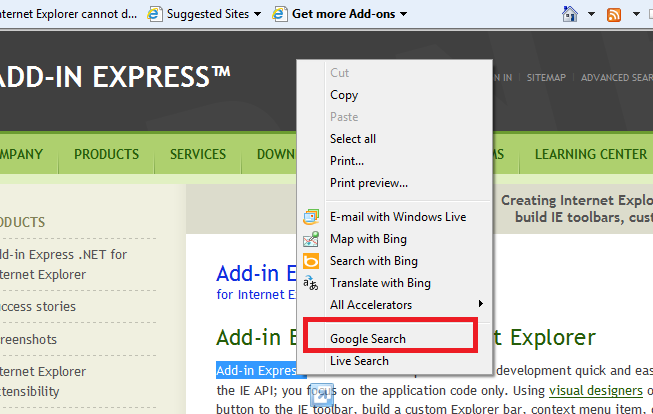Click the Home icon in IE toolbar
Viewport: 653px width, 414px height.
pyautogui.click(x=570, y=14)
